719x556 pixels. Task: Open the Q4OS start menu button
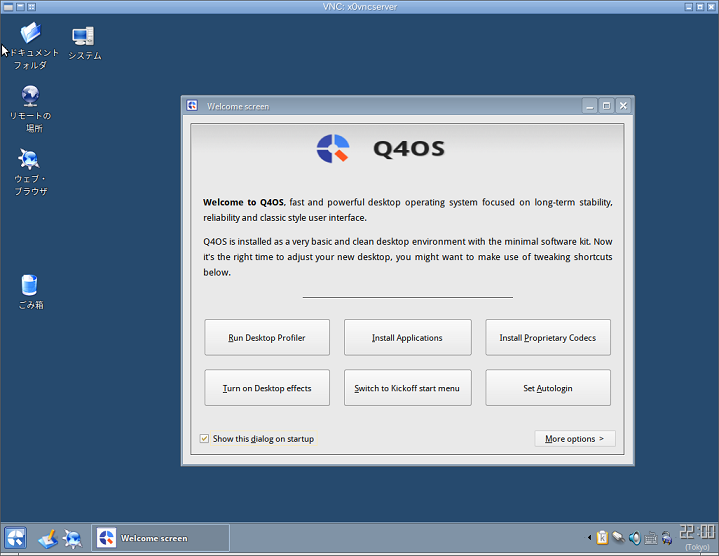point(15,538)
